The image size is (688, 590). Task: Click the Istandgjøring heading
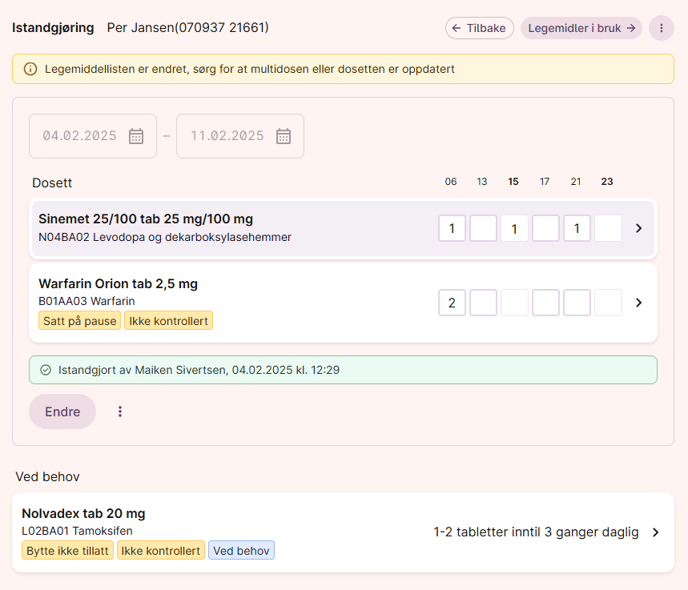tap(53, 28)
